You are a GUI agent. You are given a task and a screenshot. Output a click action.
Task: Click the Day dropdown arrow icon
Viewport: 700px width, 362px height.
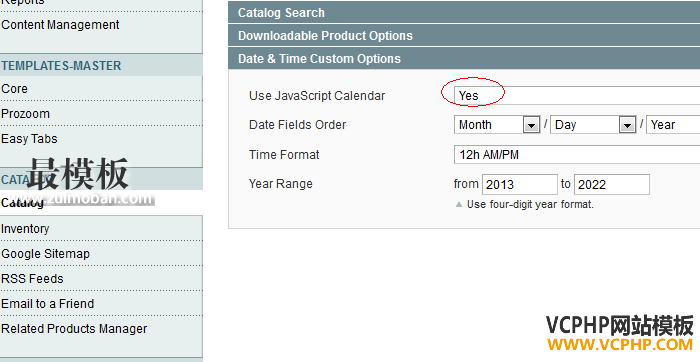[x=627, y=125]
